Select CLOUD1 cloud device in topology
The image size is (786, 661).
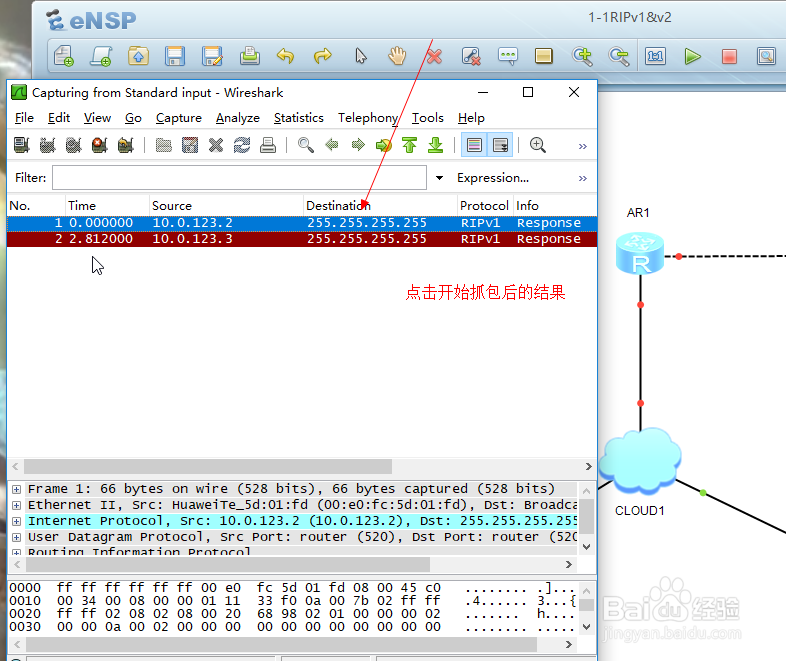click(640, 460)
